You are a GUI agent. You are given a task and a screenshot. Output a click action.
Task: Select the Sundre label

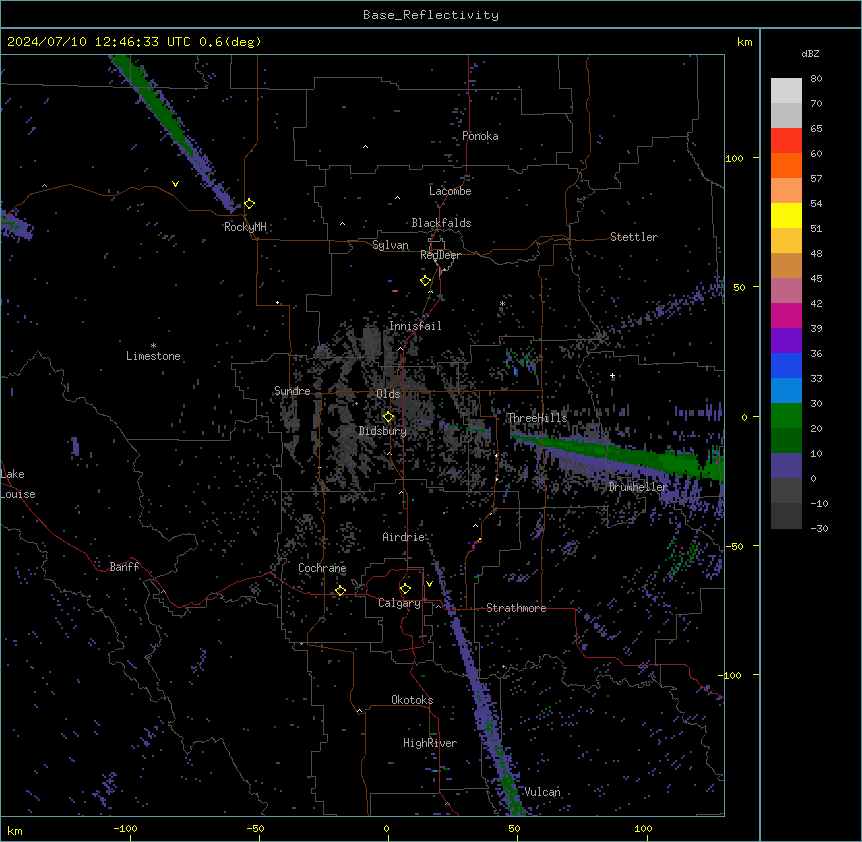click(292, 391)
